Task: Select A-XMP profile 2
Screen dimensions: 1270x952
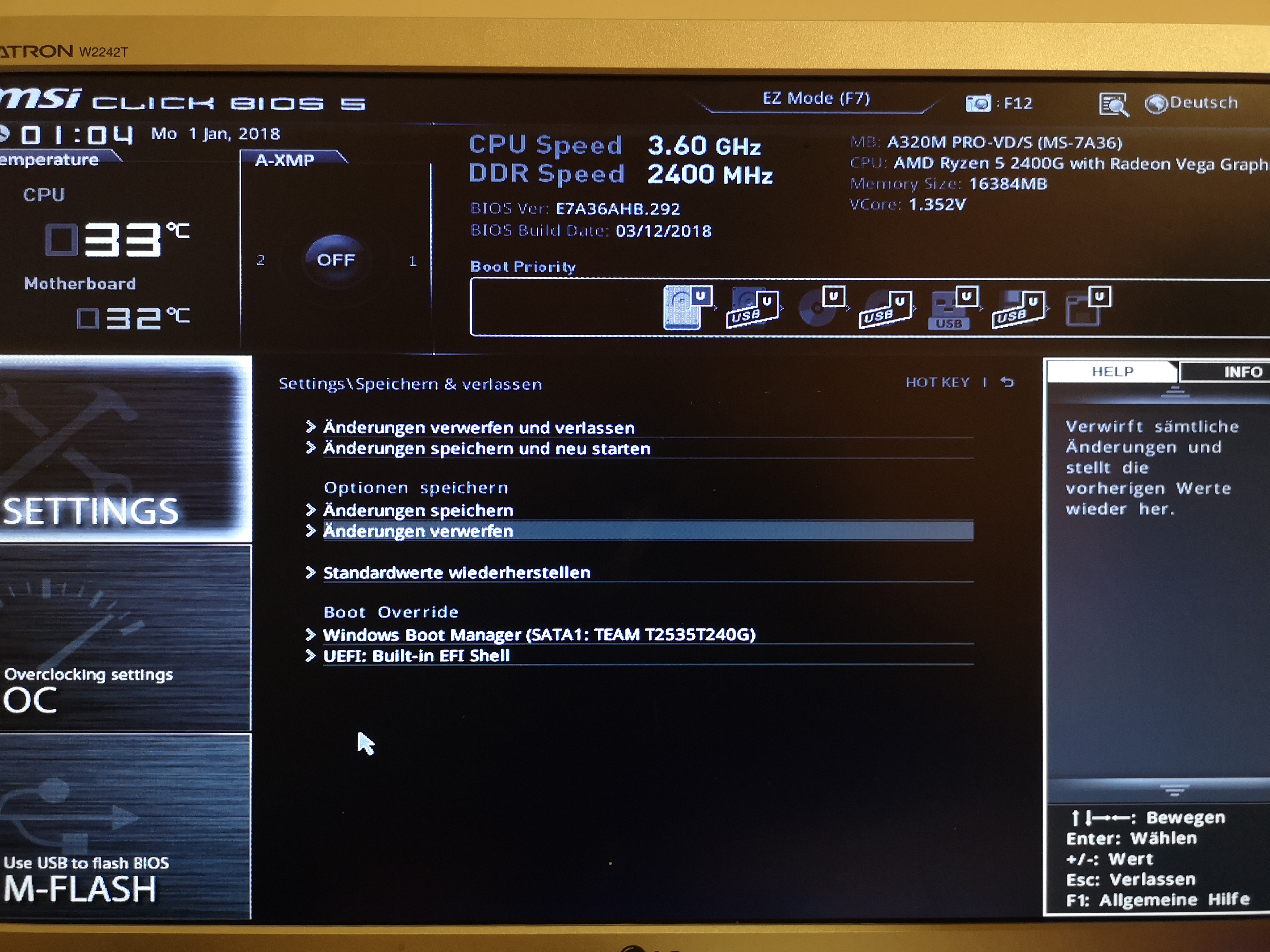Action: [261, 260]
